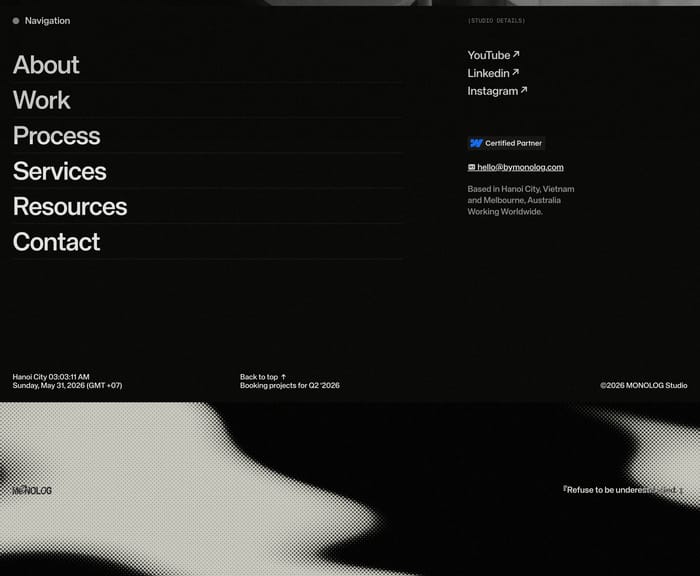Viewport: 700px width, 576px height.
Task: Click the envelope icon before the email
Action: click(471, 167)
